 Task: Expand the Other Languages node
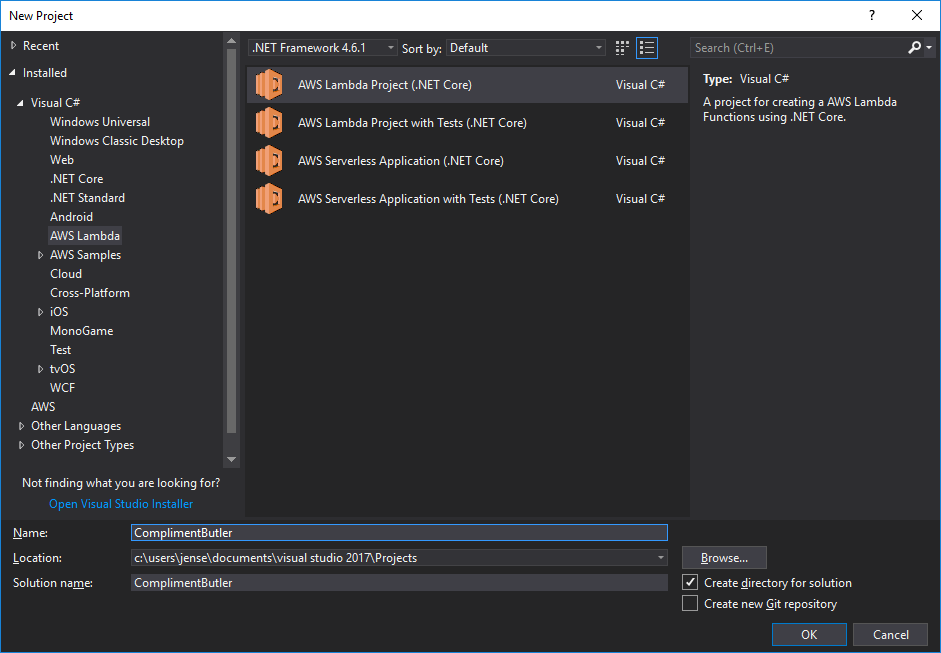[22, 426]
